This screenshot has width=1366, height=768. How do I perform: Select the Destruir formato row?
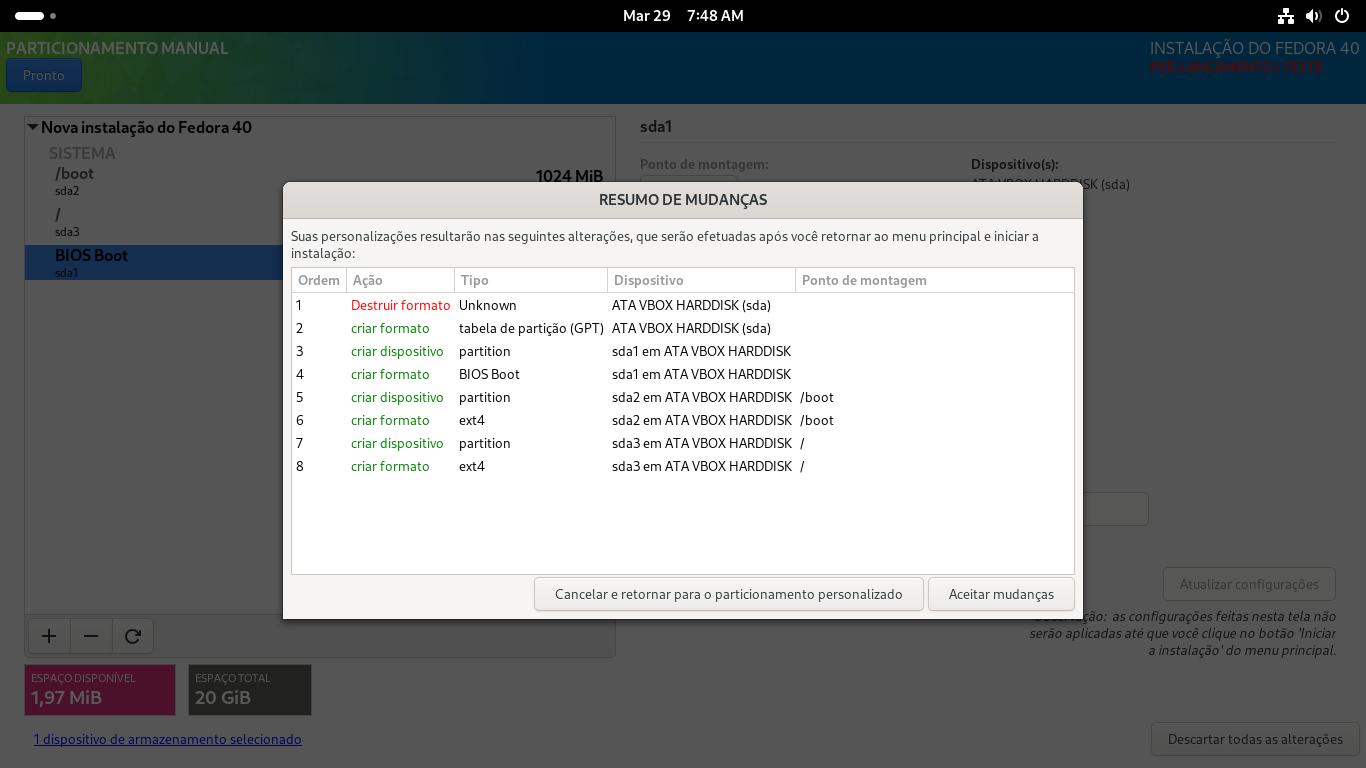(683, 305)
